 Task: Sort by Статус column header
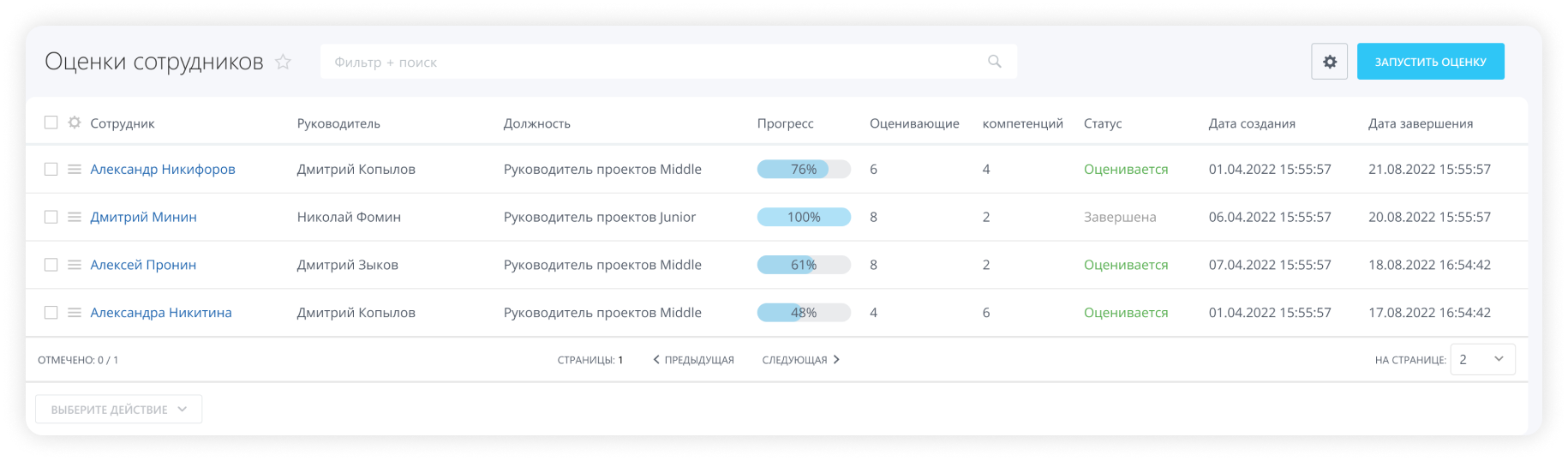1103,123
